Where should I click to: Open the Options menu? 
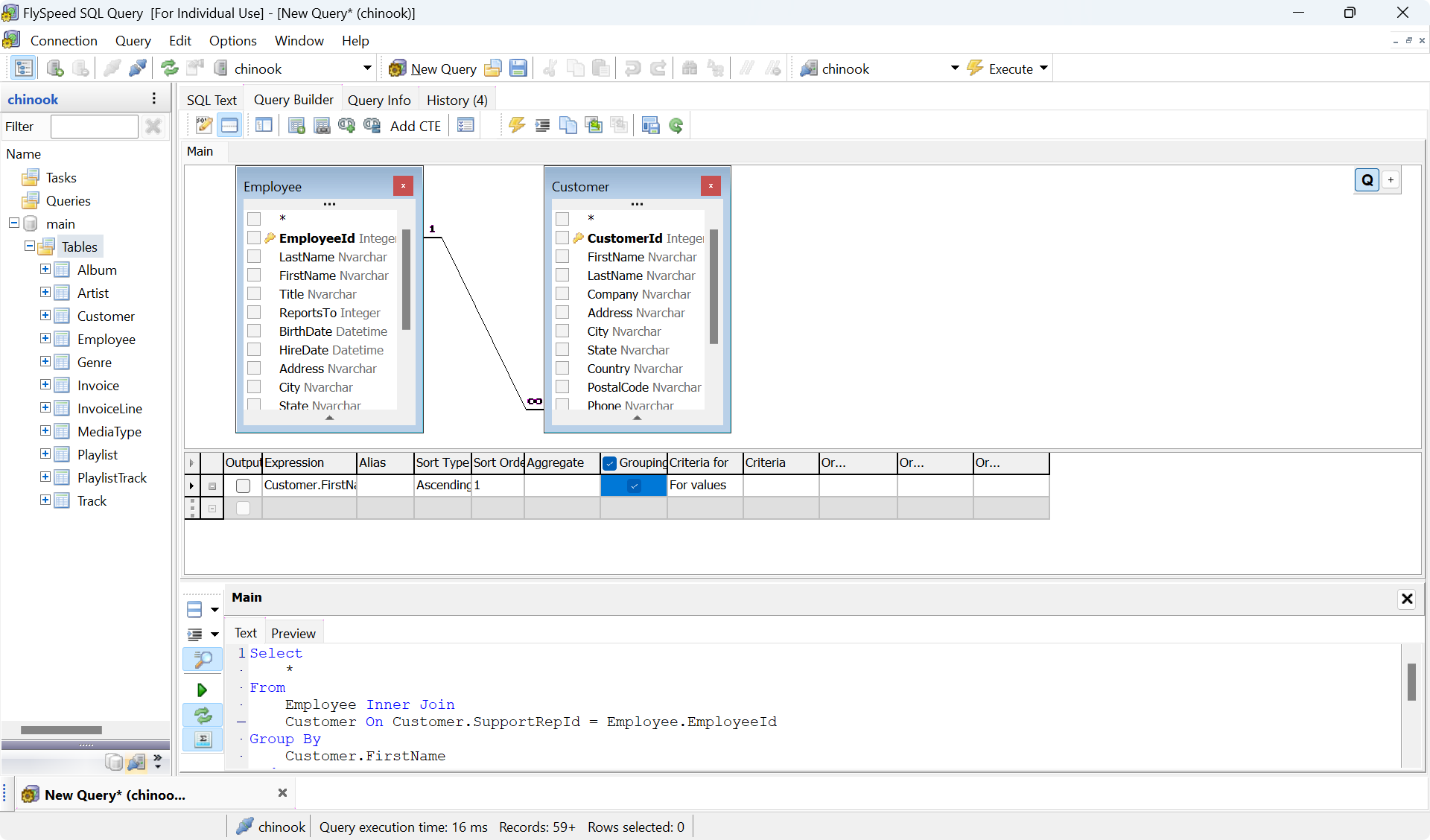pos(232,41)
